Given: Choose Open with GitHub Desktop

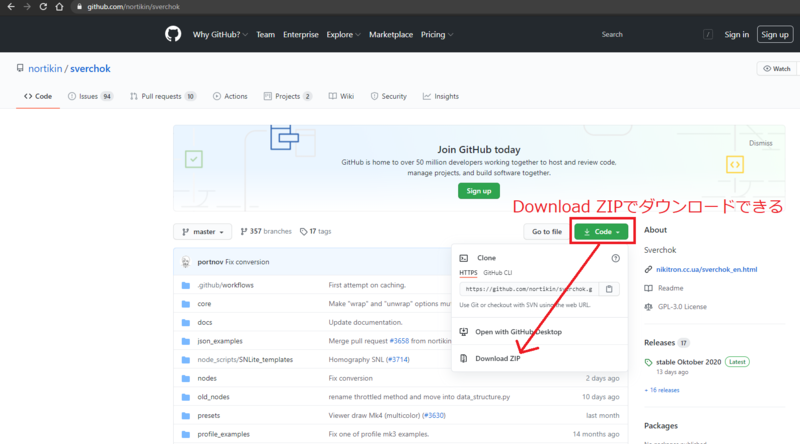Looking at the screenshot, I should coord(518,332).
